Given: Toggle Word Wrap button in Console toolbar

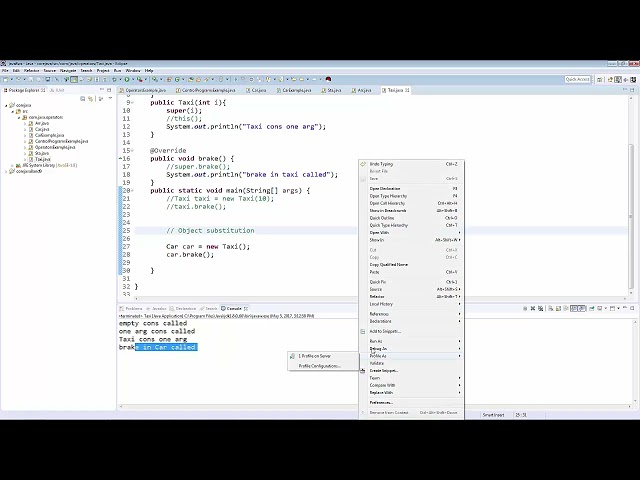Looking at the screenshot, I should tap(566, 308).
